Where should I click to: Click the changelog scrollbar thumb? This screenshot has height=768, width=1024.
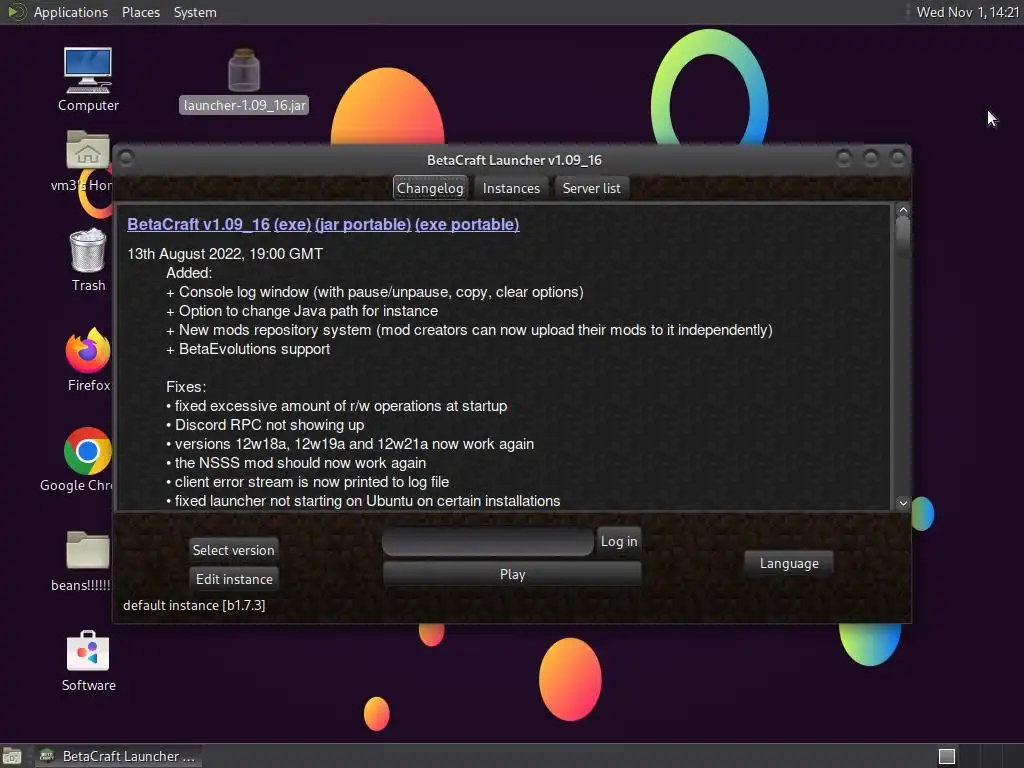pyautogui.click(x=903, y=236)
